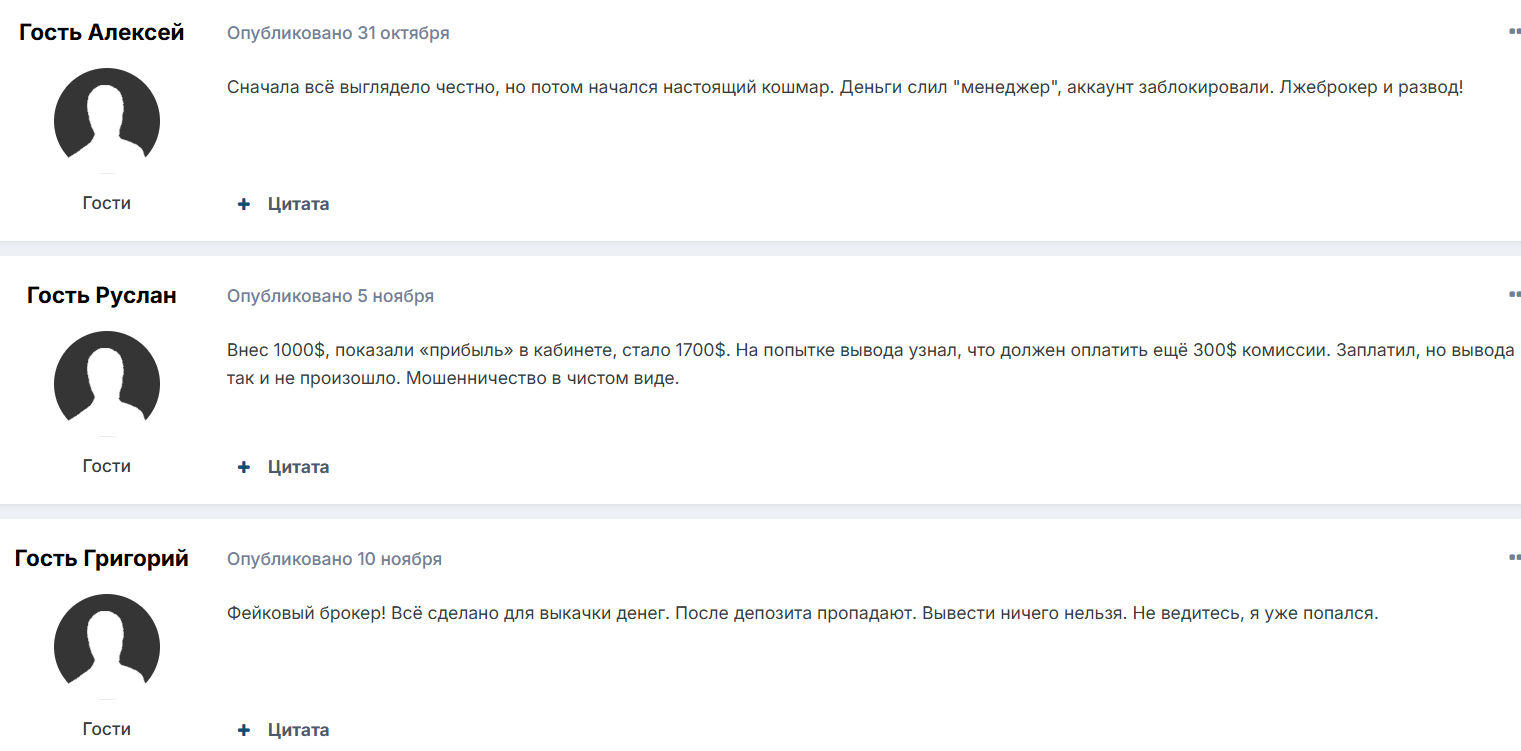Click the plus icon beside Цитата in Алексей's post

click(x=243, y=203)
